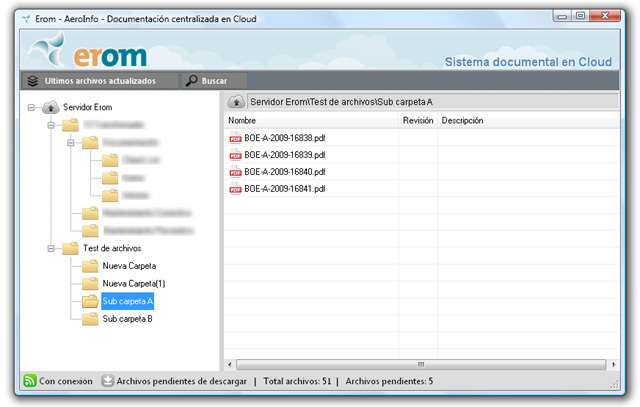Viewport: 640px width, 407px height.
Task: Select file BOE-A-2009-16839.pdf
Action: [x=284, y=155]
